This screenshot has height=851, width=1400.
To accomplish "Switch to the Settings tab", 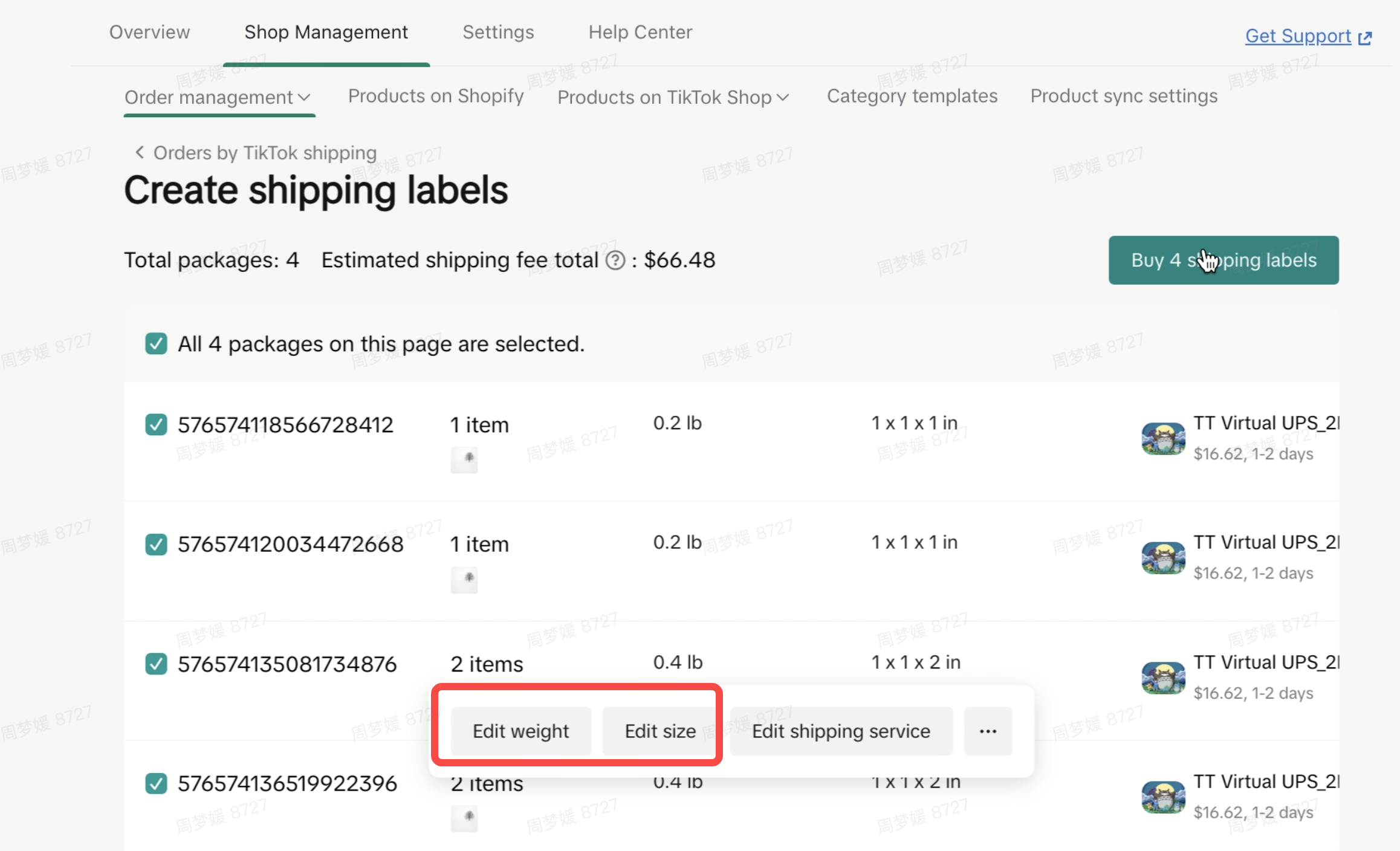I will [x=498, y=32].
